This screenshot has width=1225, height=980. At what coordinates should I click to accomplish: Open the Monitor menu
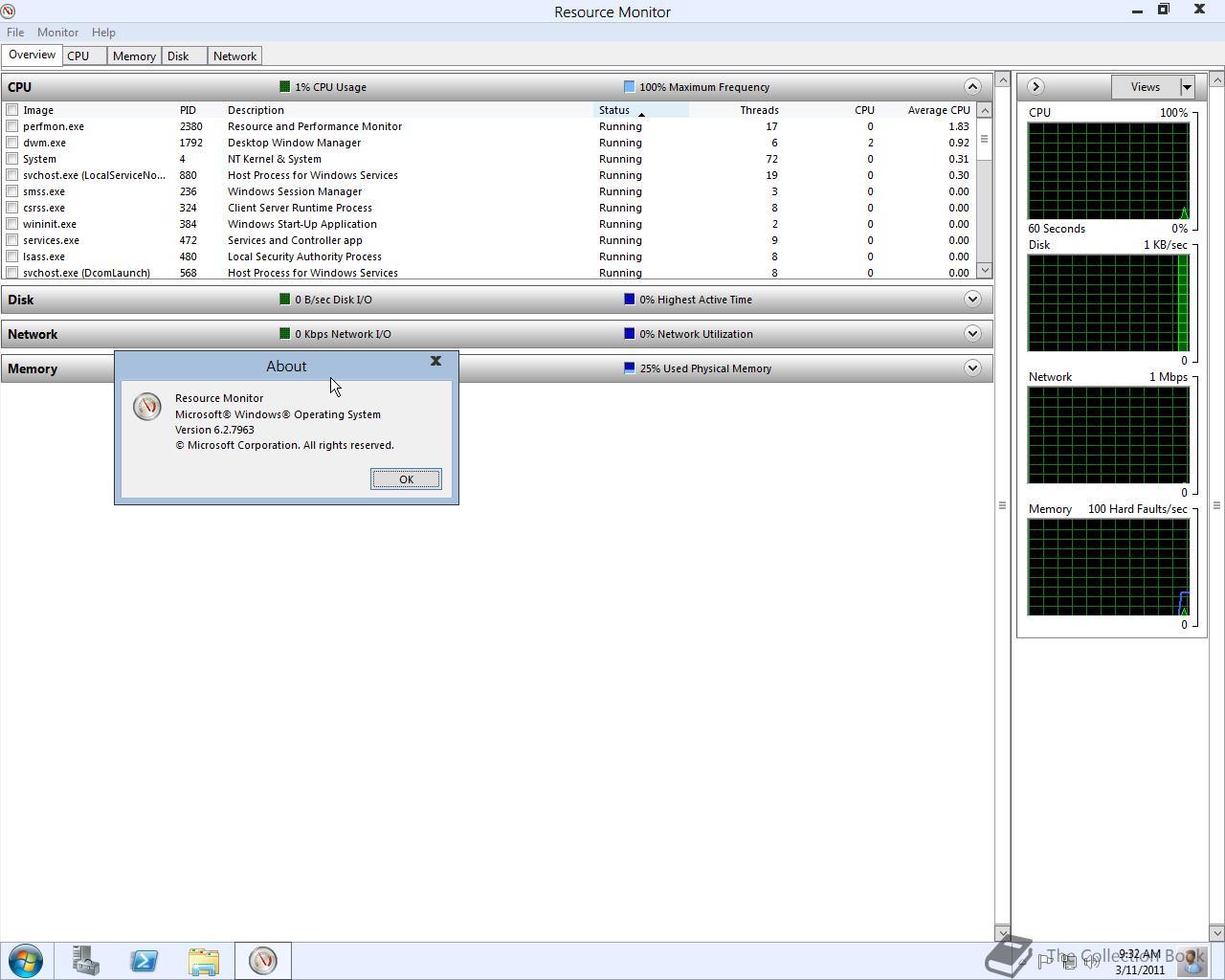pos(57,32)
